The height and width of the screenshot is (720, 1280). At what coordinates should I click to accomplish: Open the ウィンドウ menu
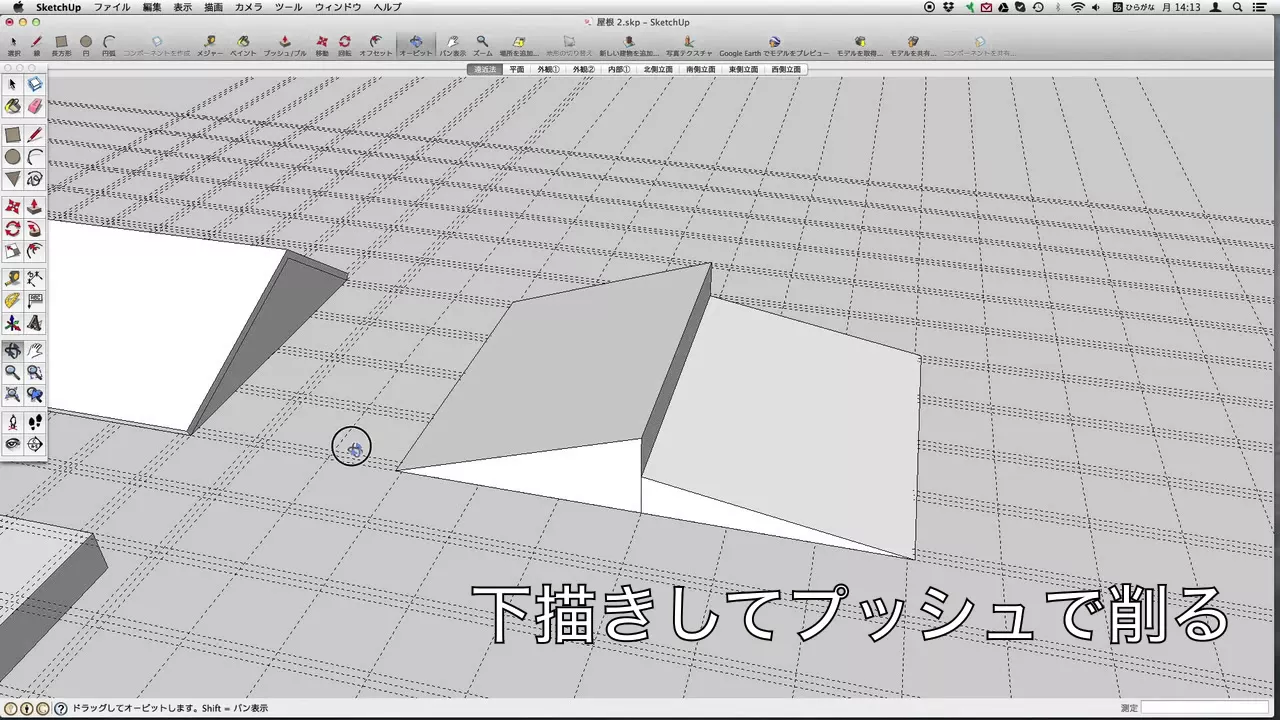(338, 7)
